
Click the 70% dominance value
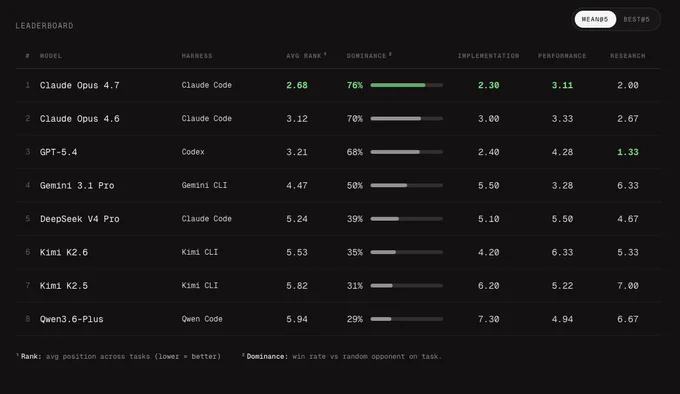[354, 119]
